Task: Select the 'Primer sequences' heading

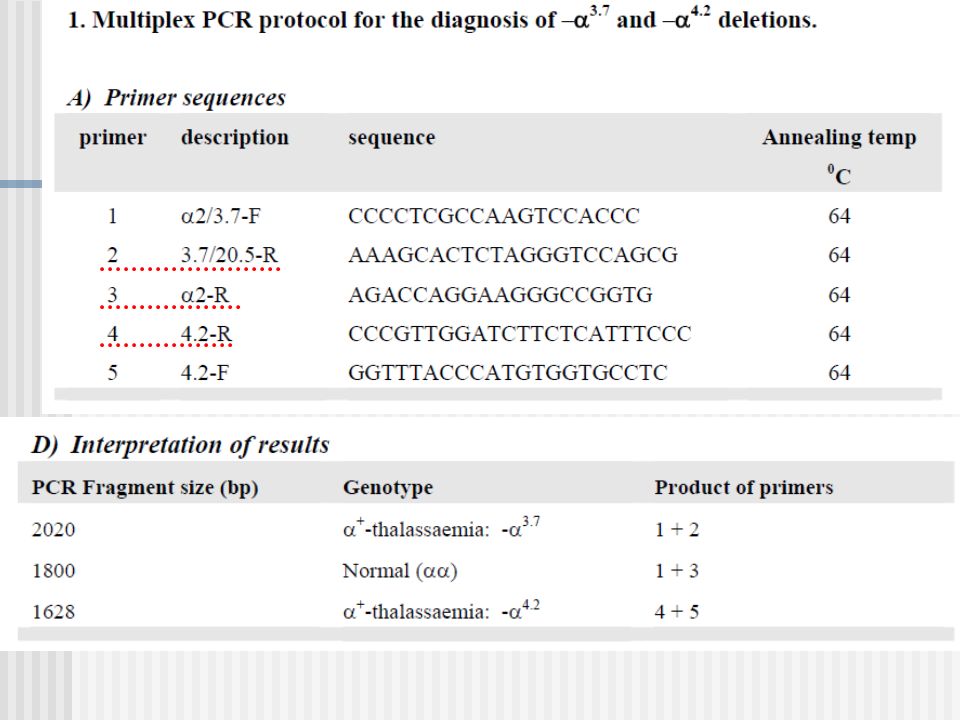Action: coord(177,97)
